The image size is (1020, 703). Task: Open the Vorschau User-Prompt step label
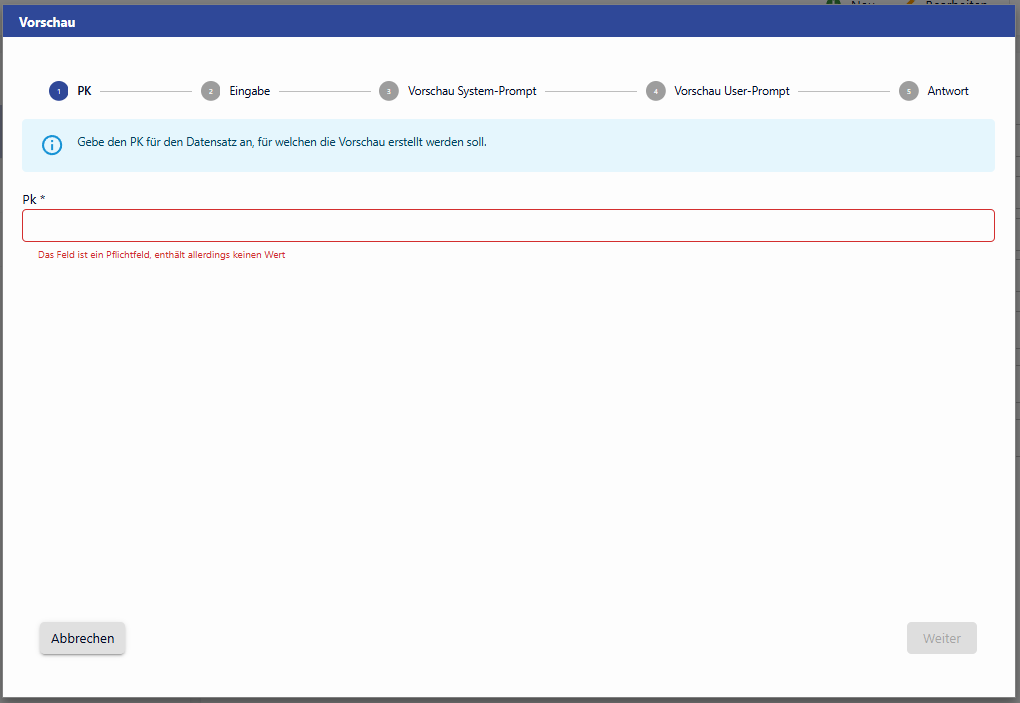732,91
